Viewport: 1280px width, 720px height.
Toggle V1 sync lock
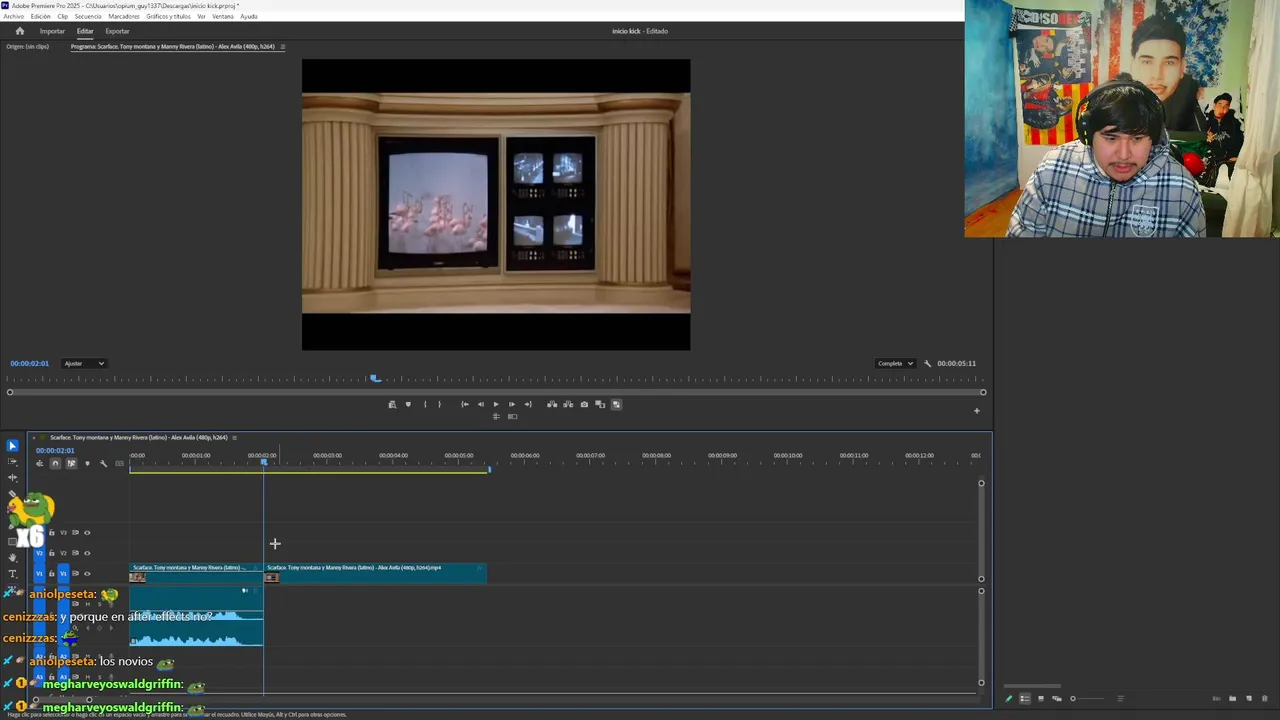[x=75, y=573]
